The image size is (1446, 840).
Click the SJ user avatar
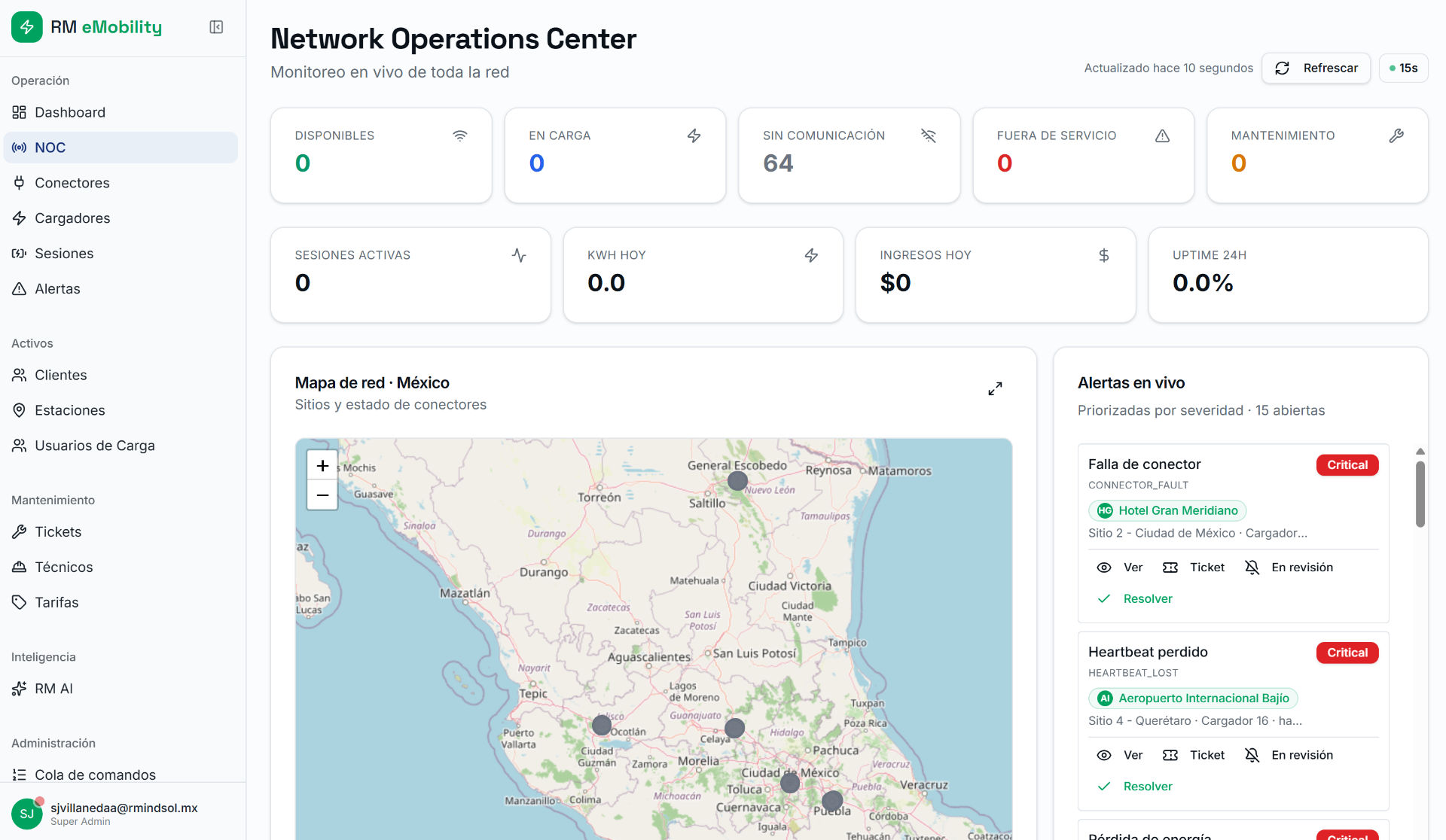pyautogui.click(x=27, y=814)
